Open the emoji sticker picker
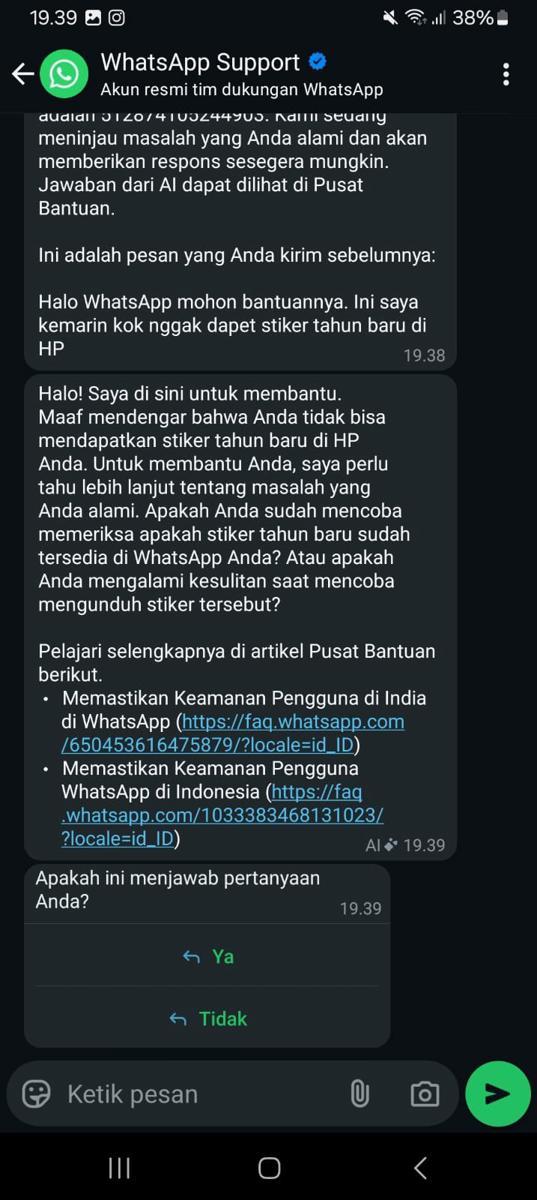This screenshot has height=1200, width=537. click(x=37, y=1094)
